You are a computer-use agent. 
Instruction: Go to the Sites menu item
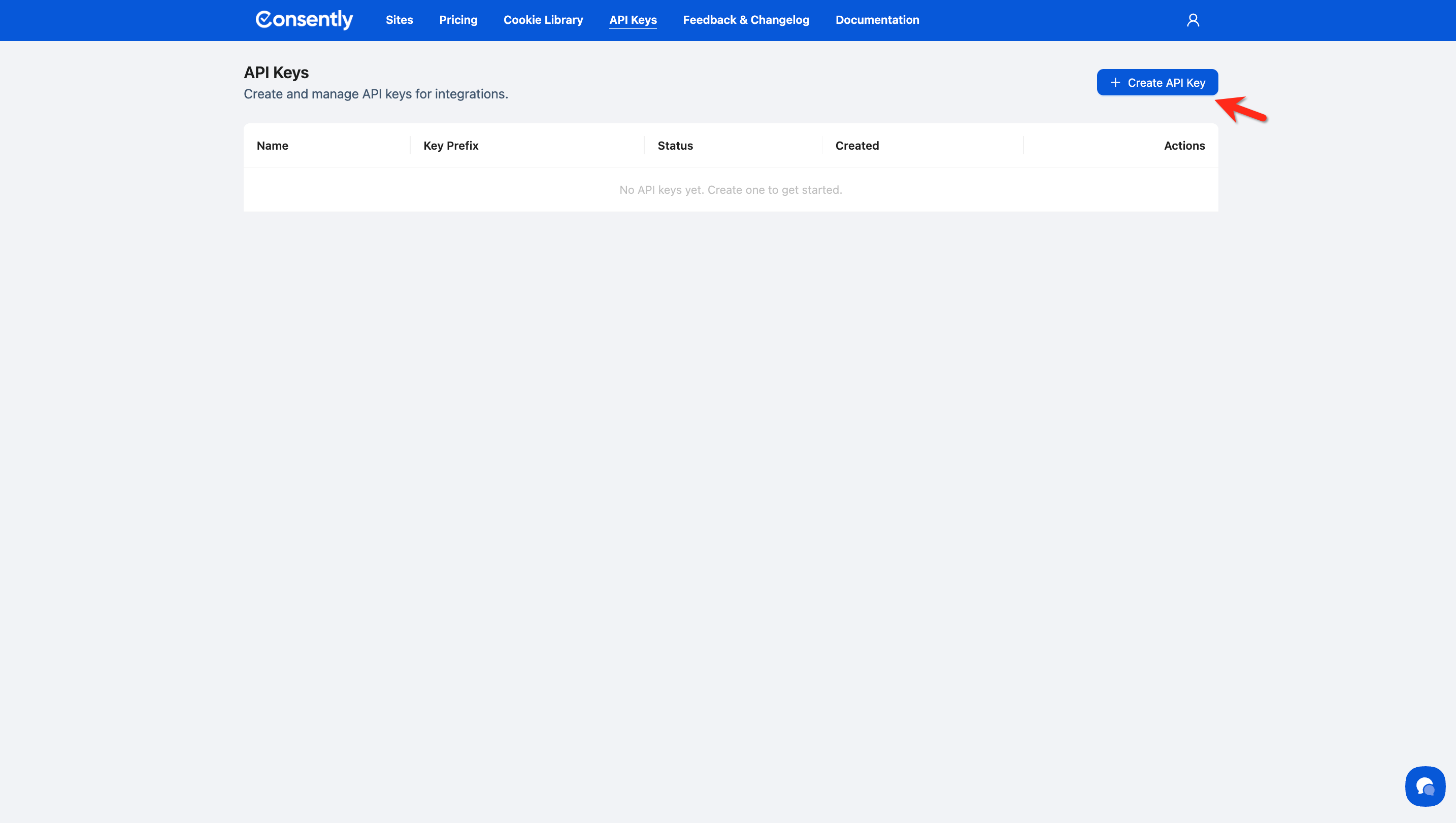(x=399, y=20)
